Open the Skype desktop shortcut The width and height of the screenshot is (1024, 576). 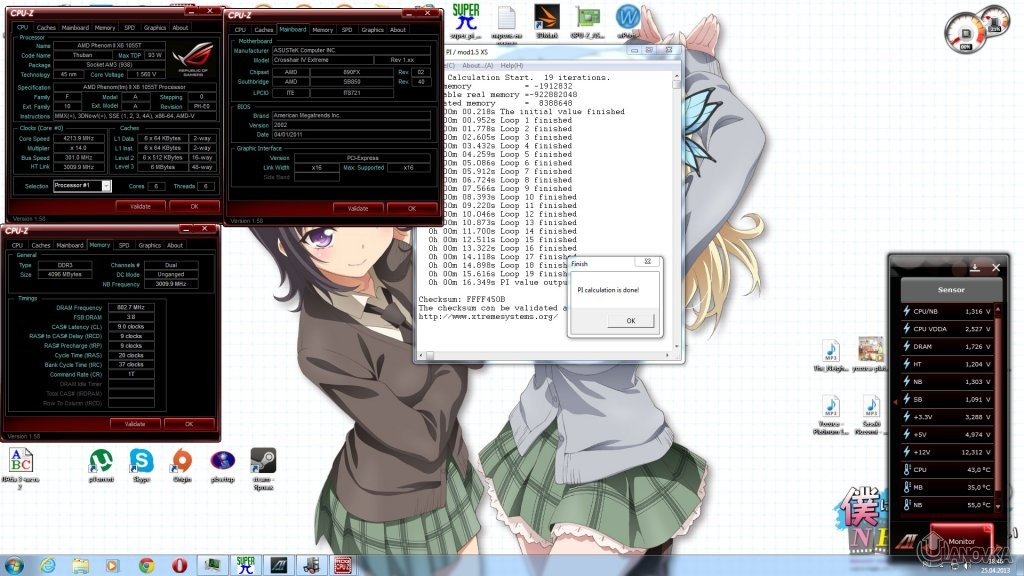pyautogui.click(x=141, y=461)
